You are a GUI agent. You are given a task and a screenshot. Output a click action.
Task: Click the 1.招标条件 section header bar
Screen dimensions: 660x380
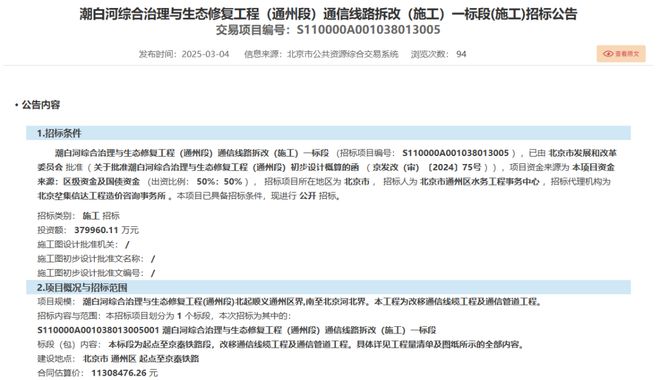pyautogui.click(x=328, y=133)
